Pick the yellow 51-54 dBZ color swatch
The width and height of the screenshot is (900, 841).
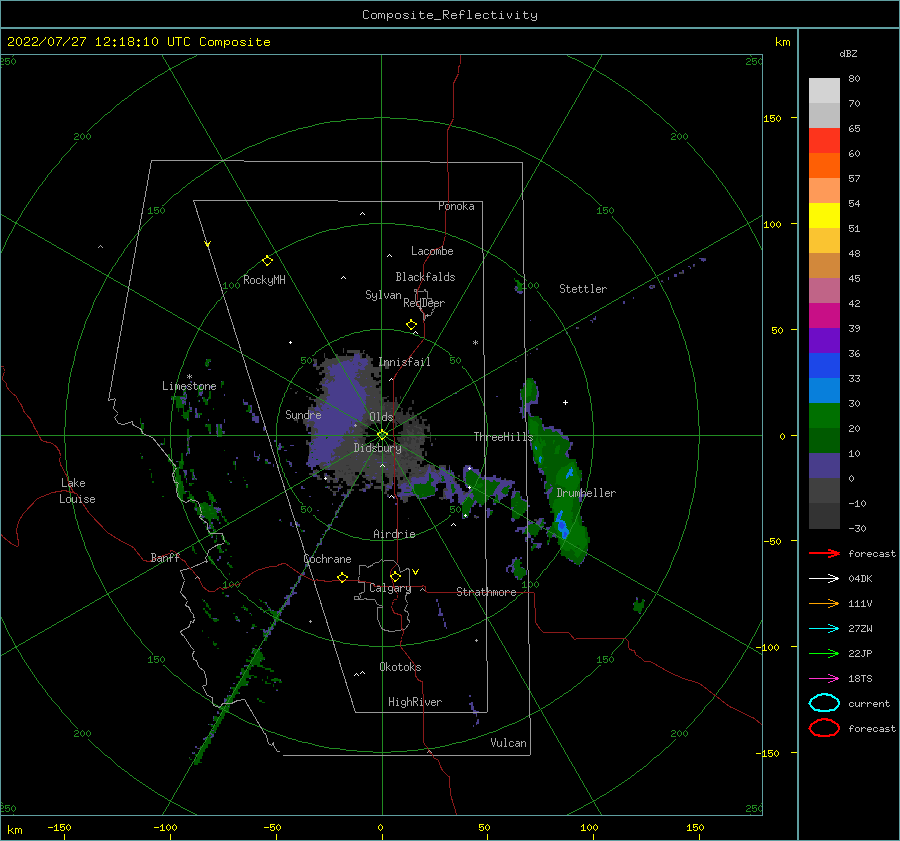824,216
